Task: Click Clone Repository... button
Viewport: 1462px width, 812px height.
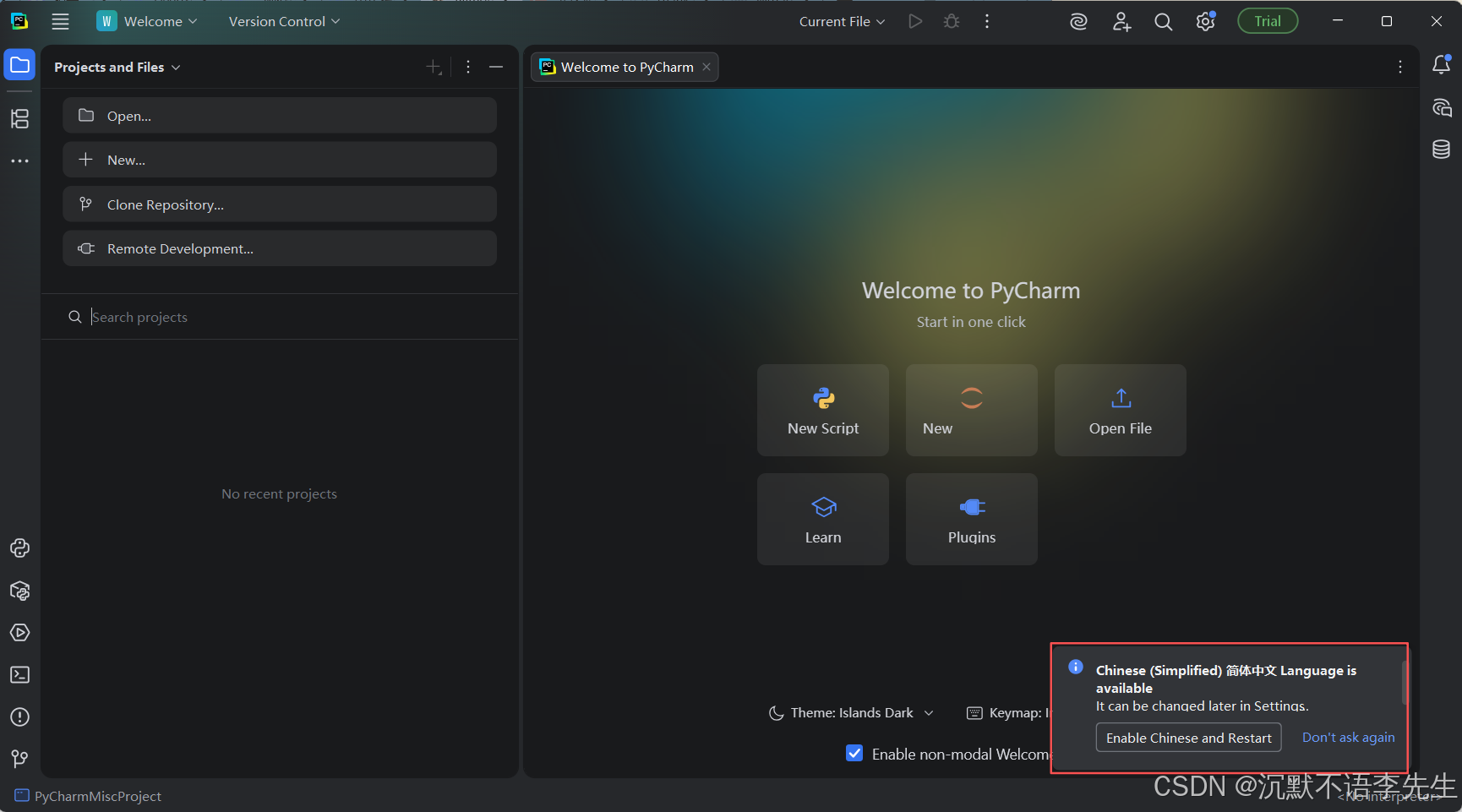Action: coord(280,204)
